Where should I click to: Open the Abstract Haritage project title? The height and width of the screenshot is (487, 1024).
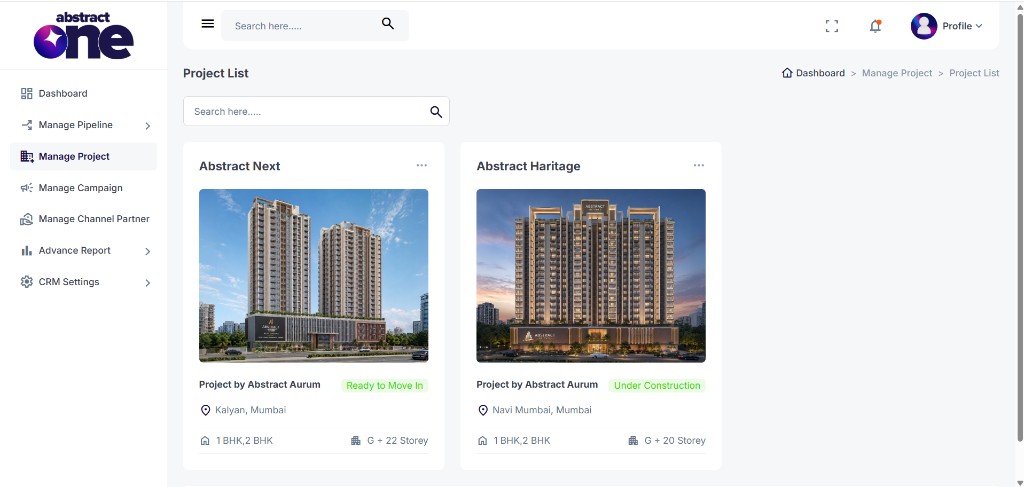coord(528,166)
